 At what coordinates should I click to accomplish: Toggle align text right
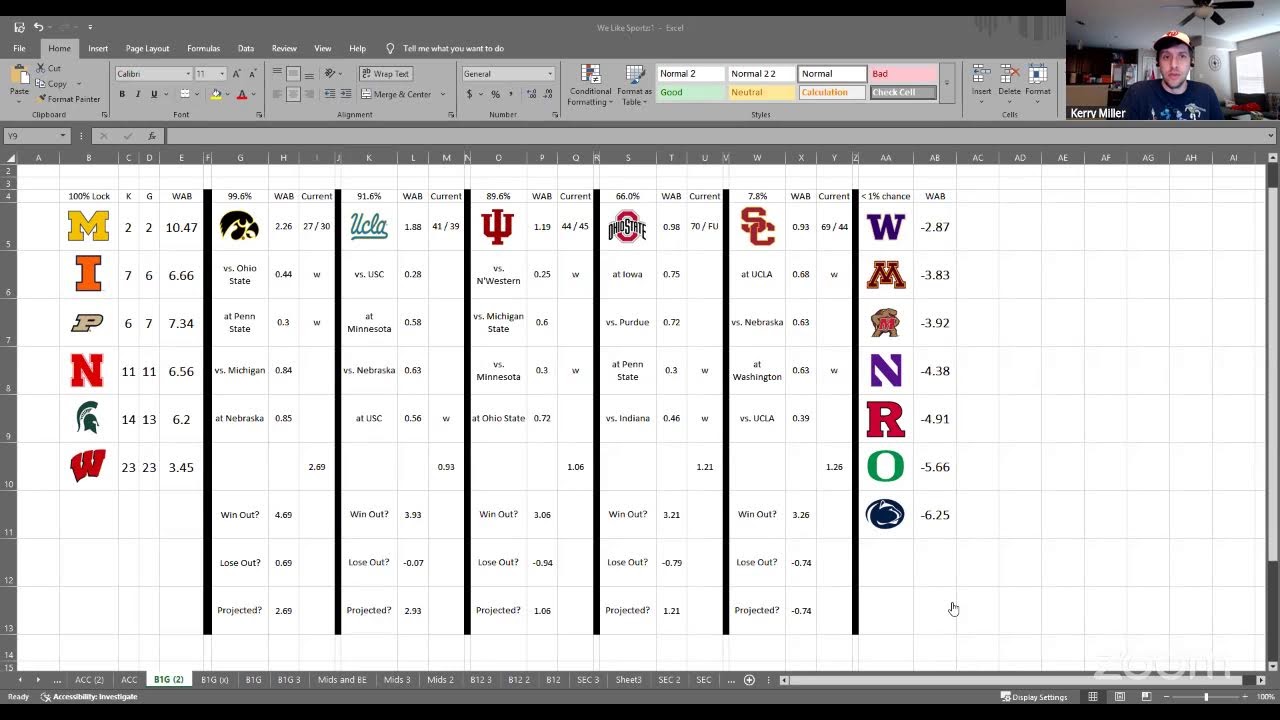coord(309,94)
